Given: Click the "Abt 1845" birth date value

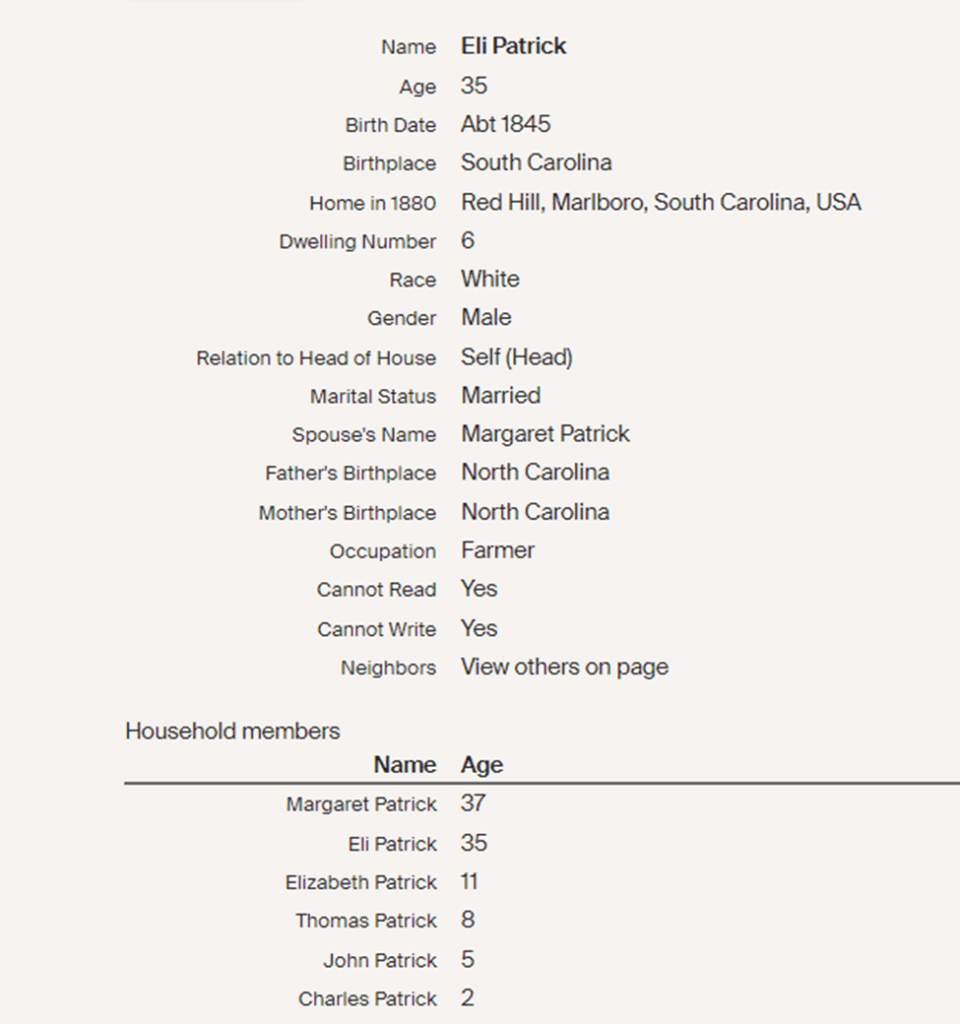Looking at the screenshot, I should point(505,124).
